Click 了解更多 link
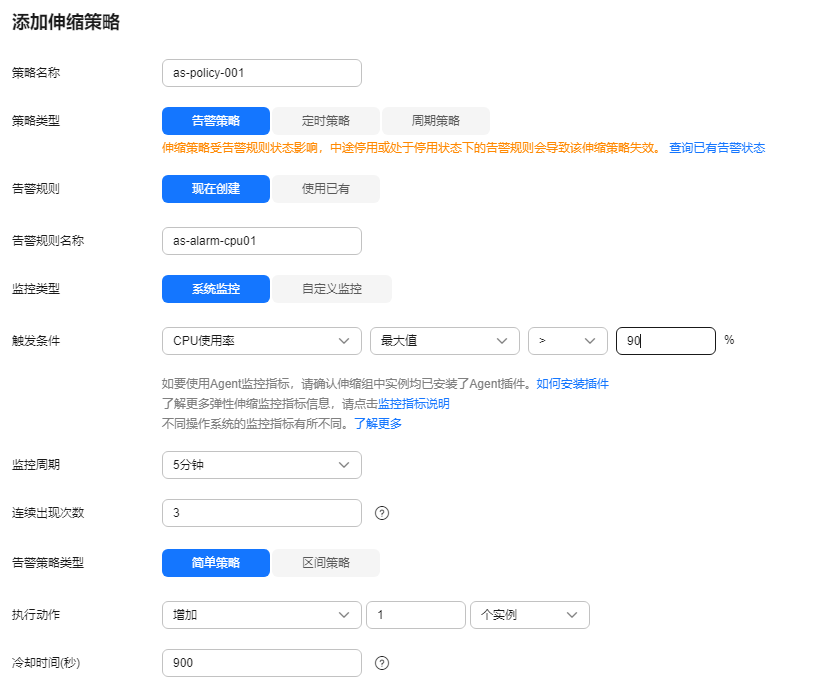The height and width of the screenshot is (696, 821). (378, 424)
